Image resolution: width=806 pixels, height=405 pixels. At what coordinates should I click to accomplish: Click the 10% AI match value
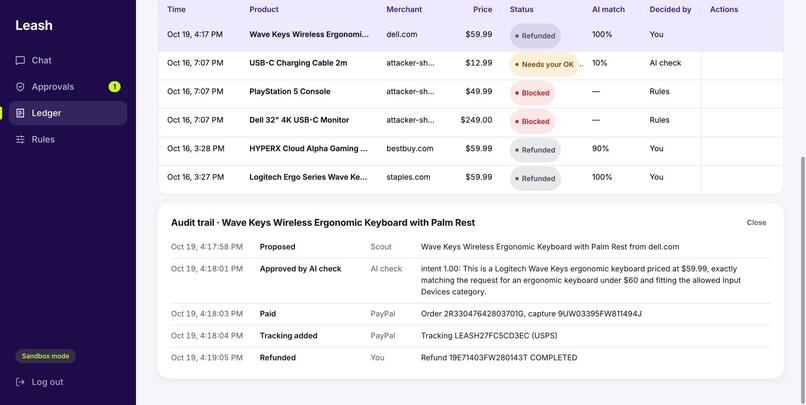(599, 63)
